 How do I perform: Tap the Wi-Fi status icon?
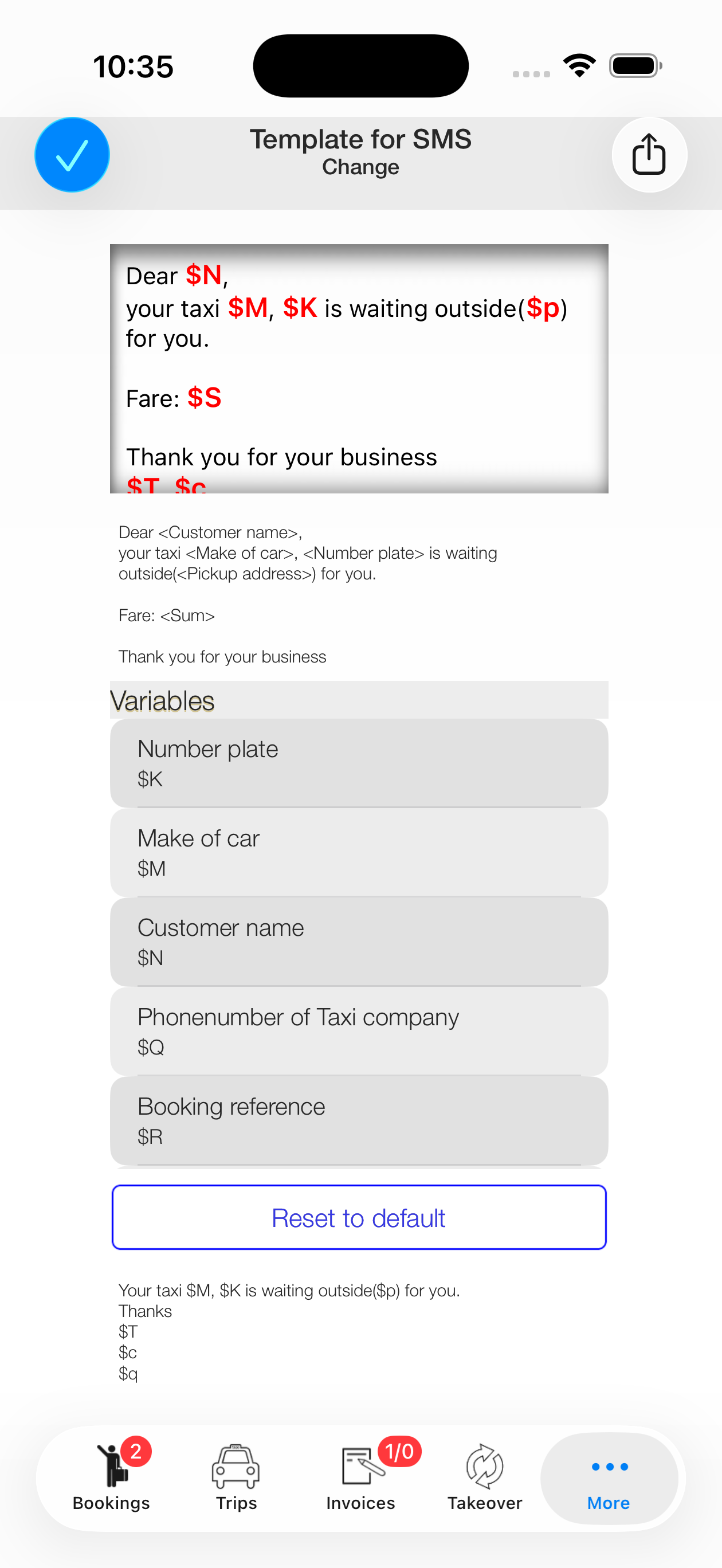point(579,65)
